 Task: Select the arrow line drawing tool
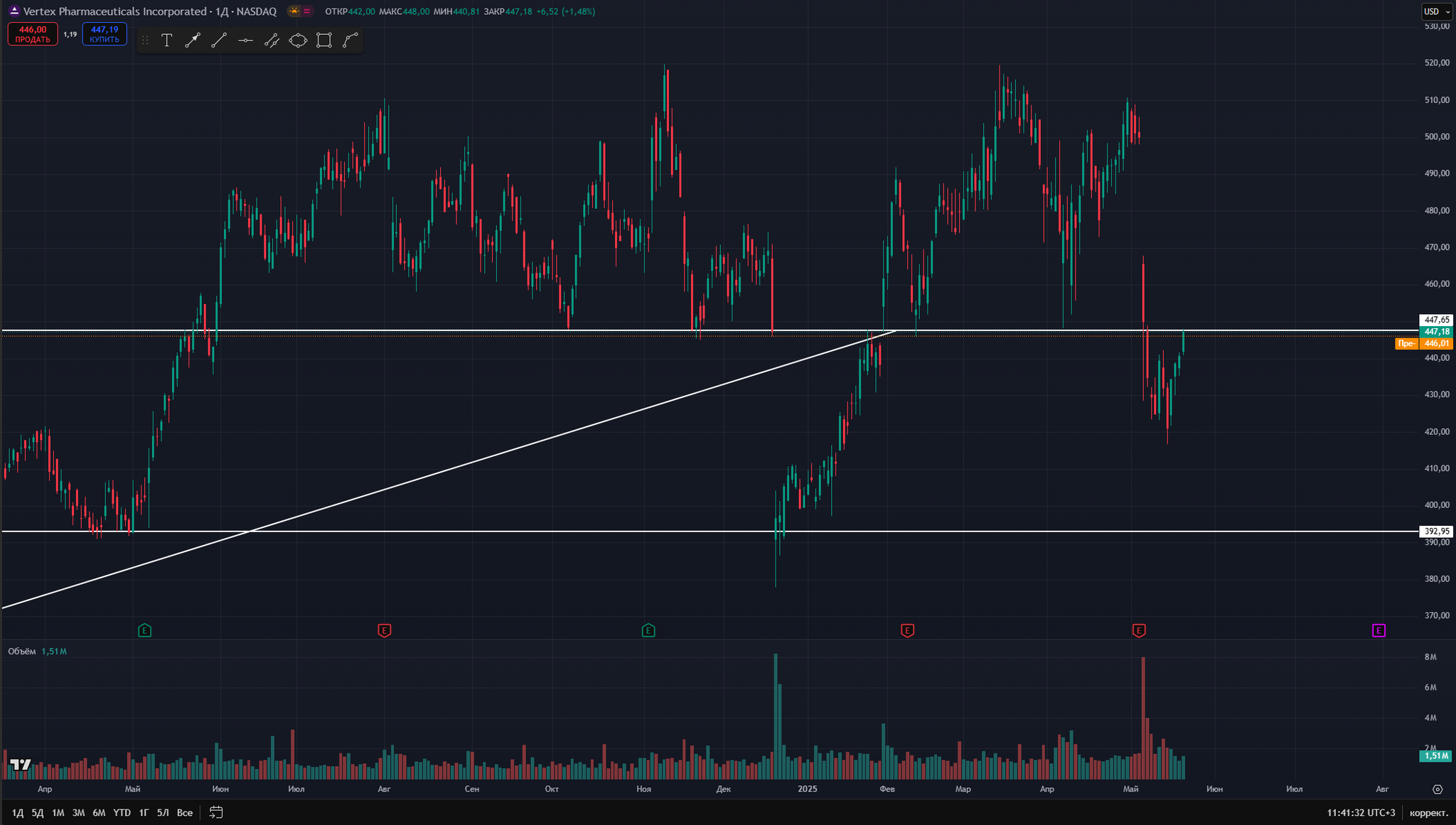point(193,41)
